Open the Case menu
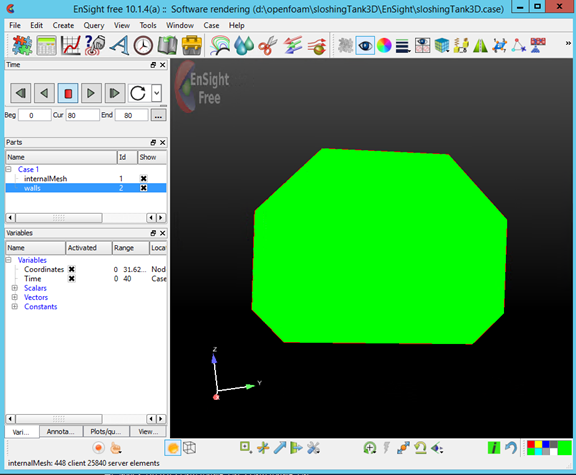Image resolution: width=576 pixels, height=475 pixels. [211, 25]
